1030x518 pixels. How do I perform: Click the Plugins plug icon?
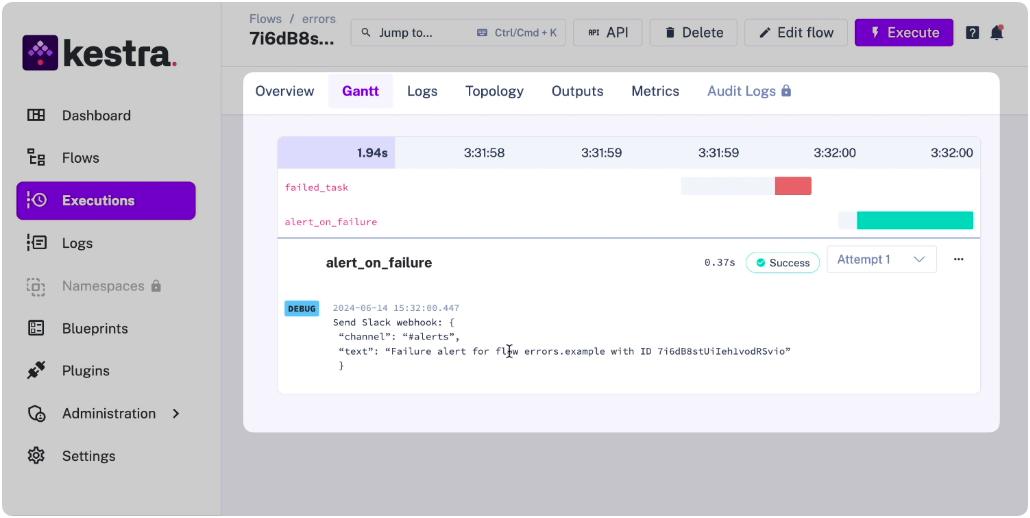point(35,371)
